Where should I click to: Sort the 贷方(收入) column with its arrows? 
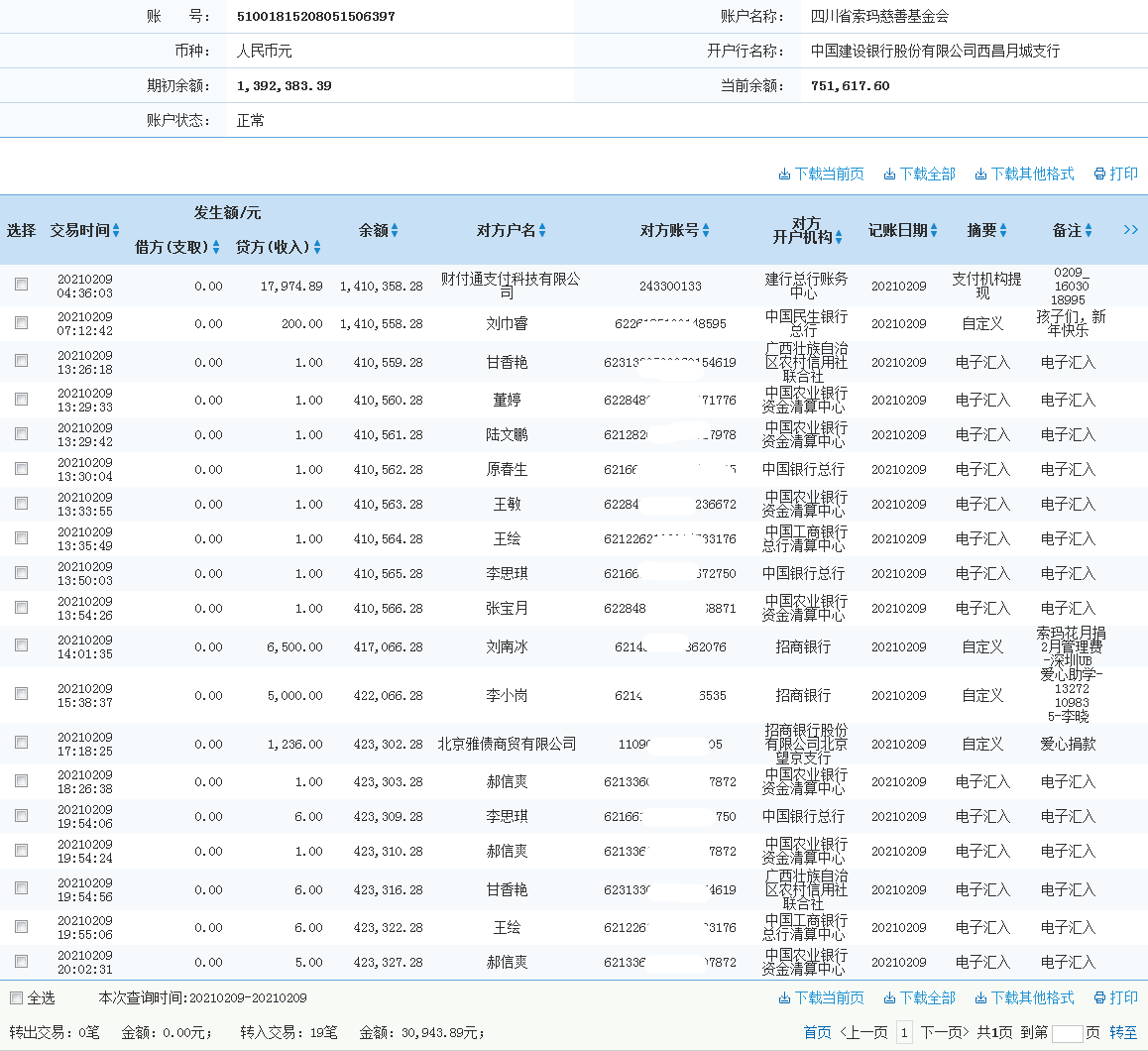tap(317, 248)
